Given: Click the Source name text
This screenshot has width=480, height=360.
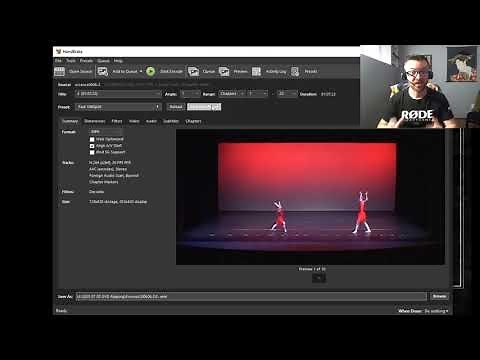Looking at the screenshot, I should coord(87,85).
